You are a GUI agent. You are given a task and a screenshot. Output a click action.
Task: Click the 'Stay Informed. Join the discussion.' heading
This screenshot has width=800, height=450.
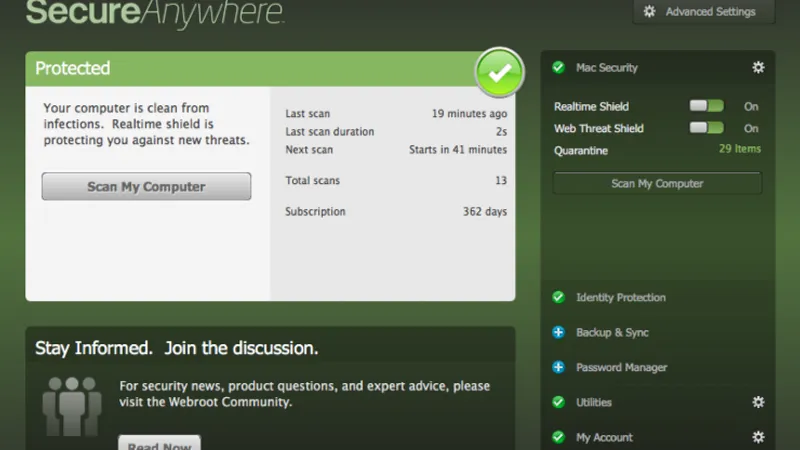(x=177, y=348)
